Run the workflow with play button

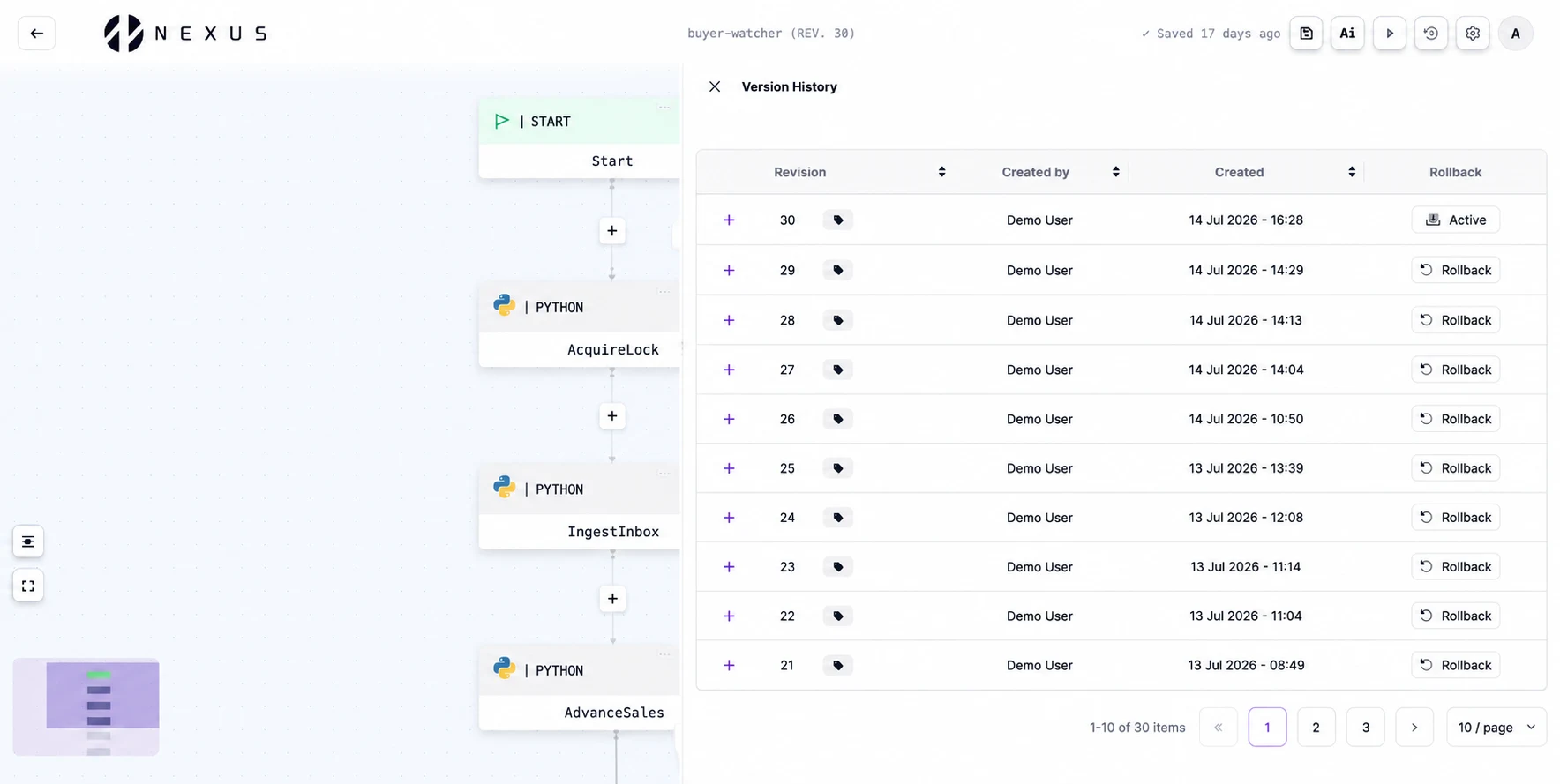(x=1390, y=34)
